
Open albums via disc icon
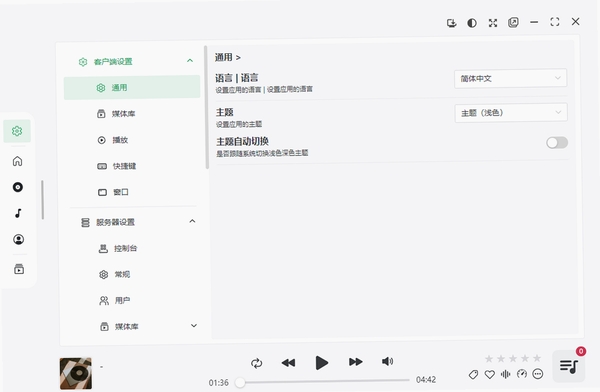coord(18,187)
